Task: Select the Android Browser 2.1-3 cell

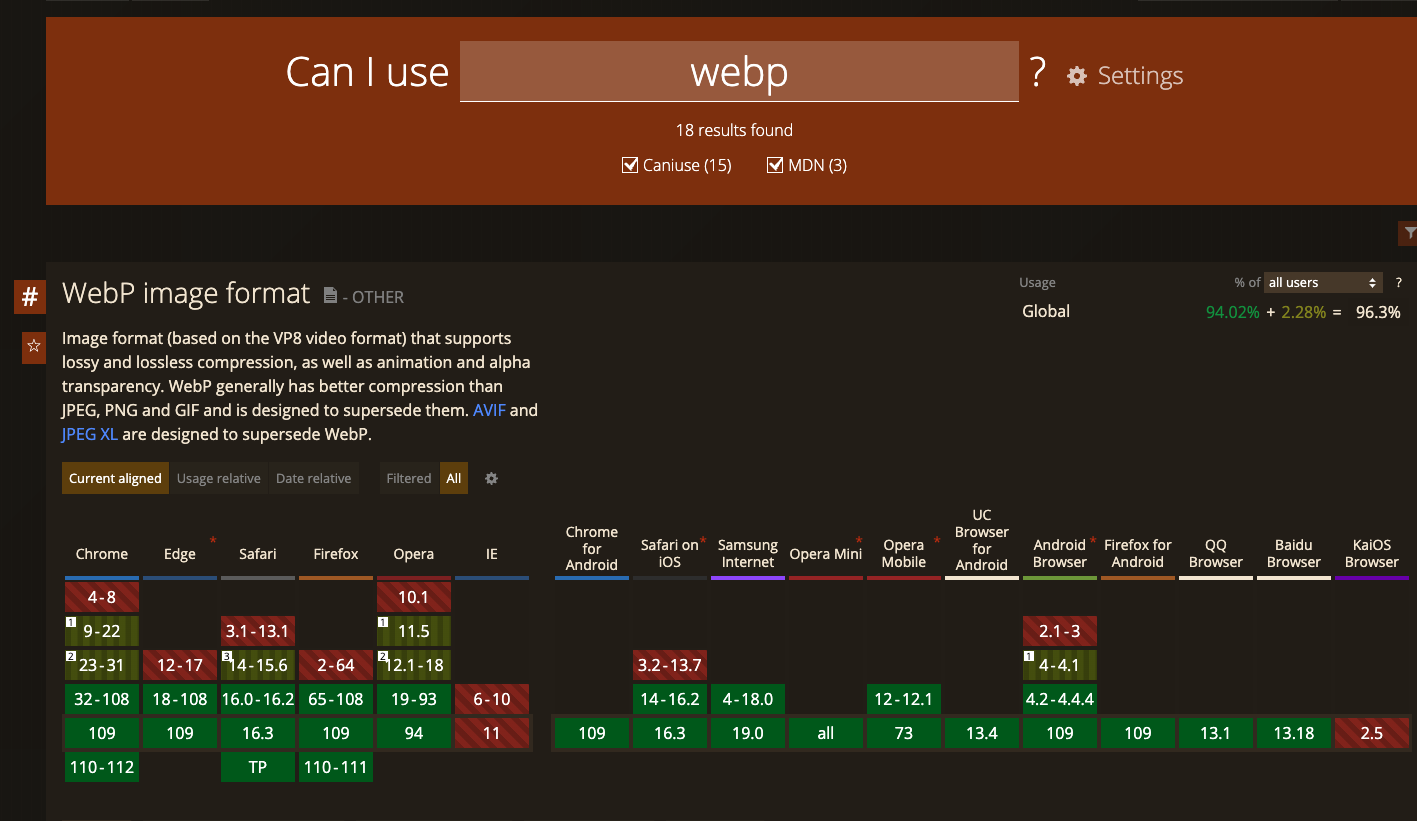Action: pyautogui.click(x=1060, y=631)
